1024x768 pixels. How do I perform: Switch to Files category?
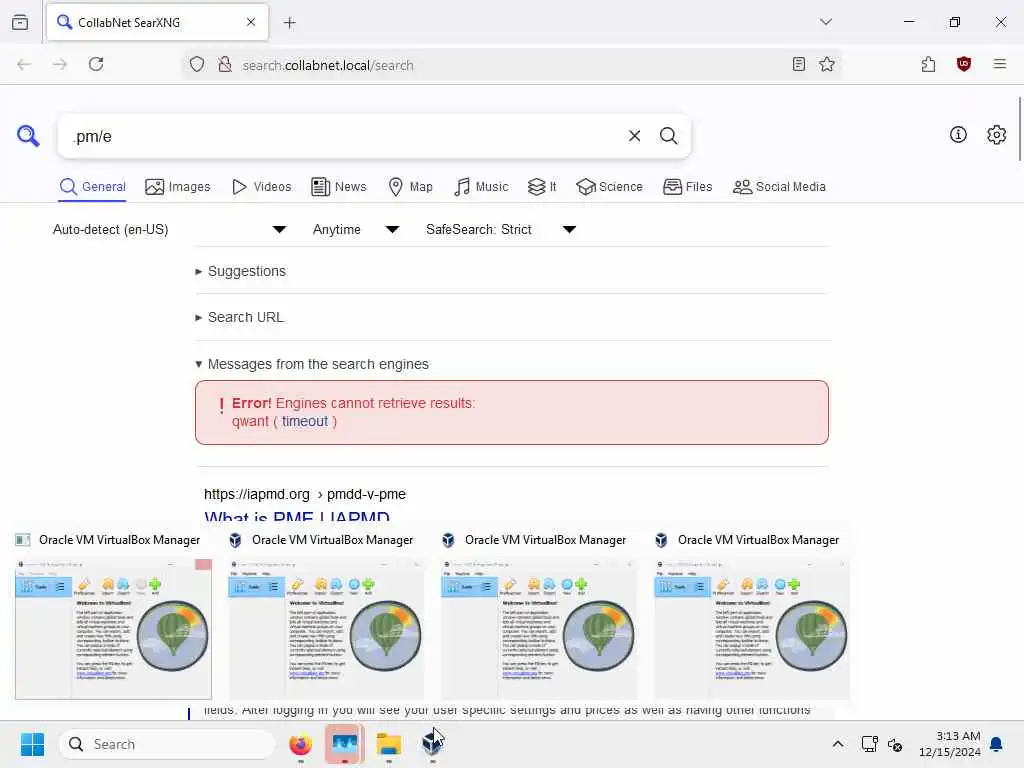tap(688, 187)
